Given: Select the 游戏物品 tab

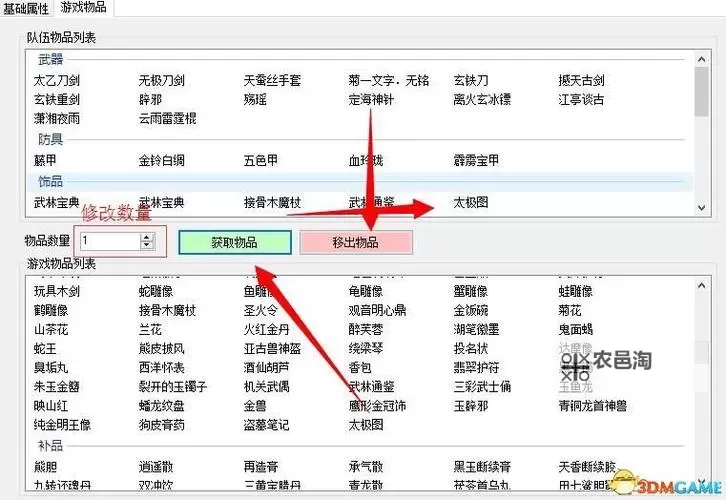Looking at the screenshot, I should [83, 7].
